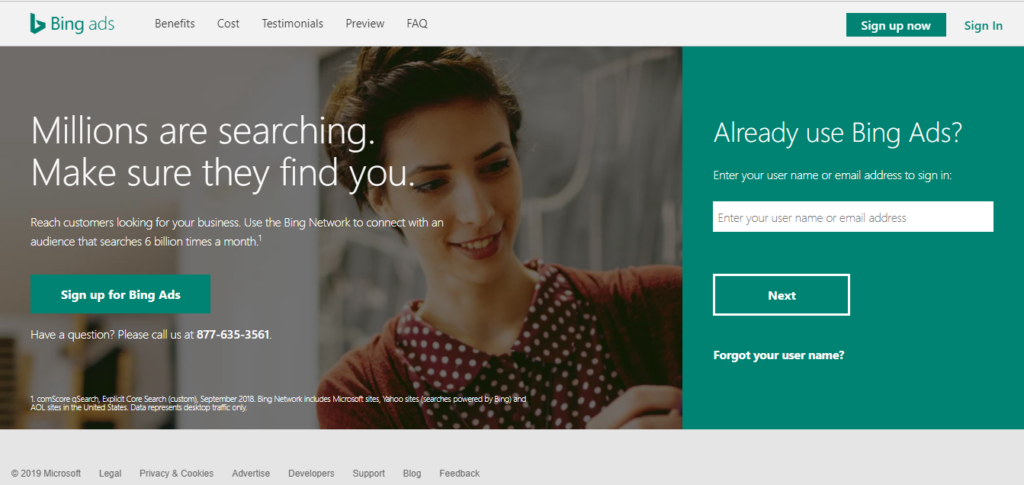The width and height of the screenshot is (1024, 485).
Task: Open the Legal footer link
Action: tap(110, 473)
